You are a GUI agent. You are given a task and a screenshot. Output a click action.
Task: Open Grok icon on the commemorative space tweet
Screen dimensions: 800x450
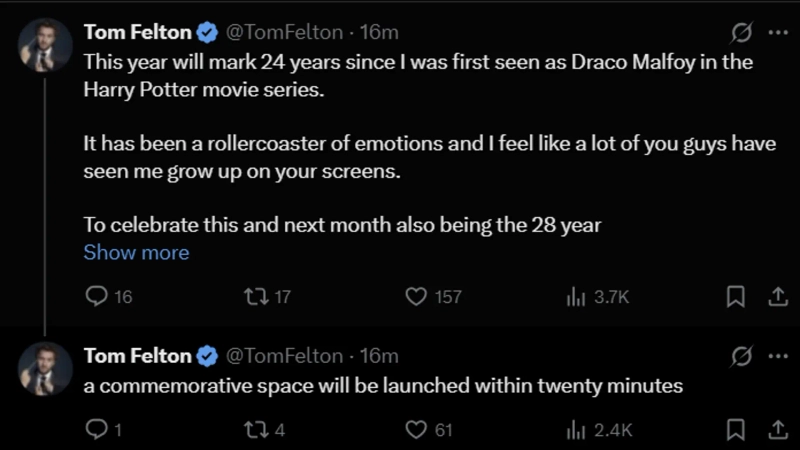(742, 356)
